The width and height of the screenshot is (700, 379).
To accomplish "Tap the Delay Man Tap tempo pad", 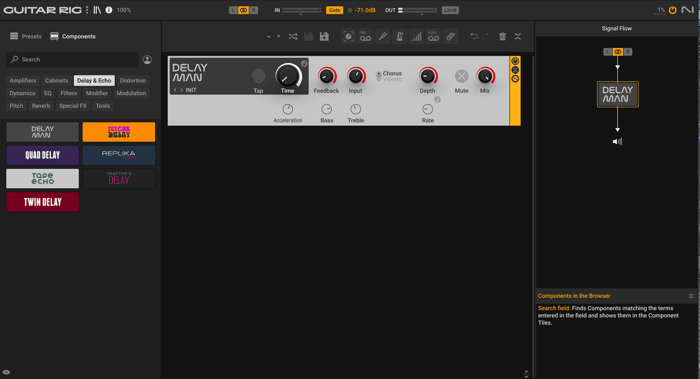I will [x=258, y=76].
